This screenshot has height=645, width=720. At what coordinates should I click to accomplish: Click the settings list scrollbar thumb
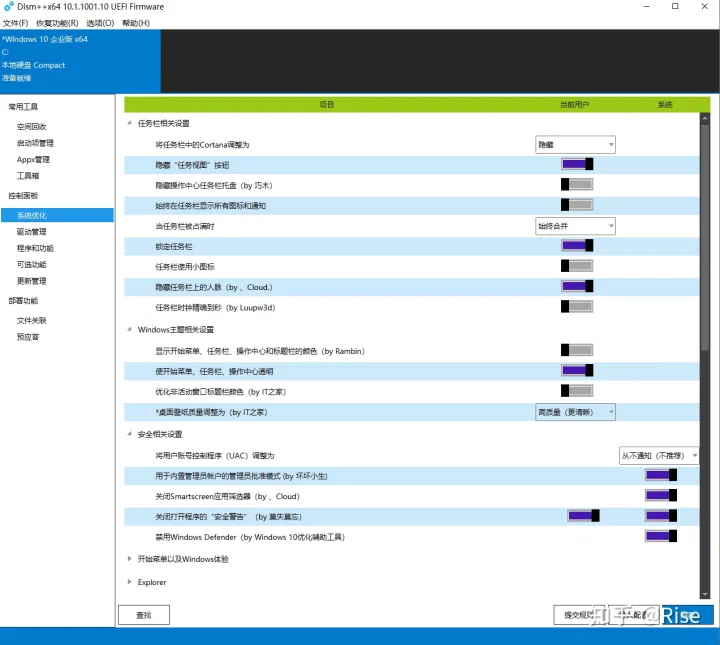click(x=705, y=236)
